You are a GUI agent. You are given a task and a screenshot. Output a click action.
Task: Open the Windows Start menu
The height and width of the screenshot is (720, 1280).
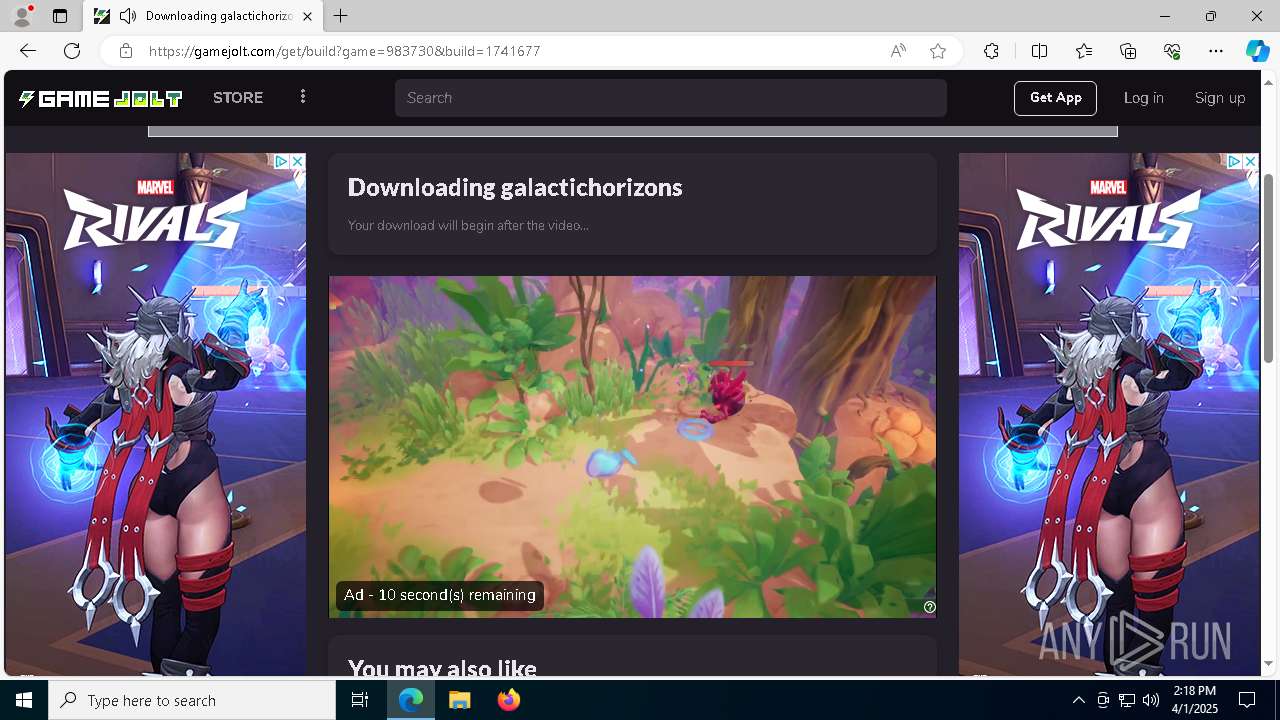(x=24, y=700)
